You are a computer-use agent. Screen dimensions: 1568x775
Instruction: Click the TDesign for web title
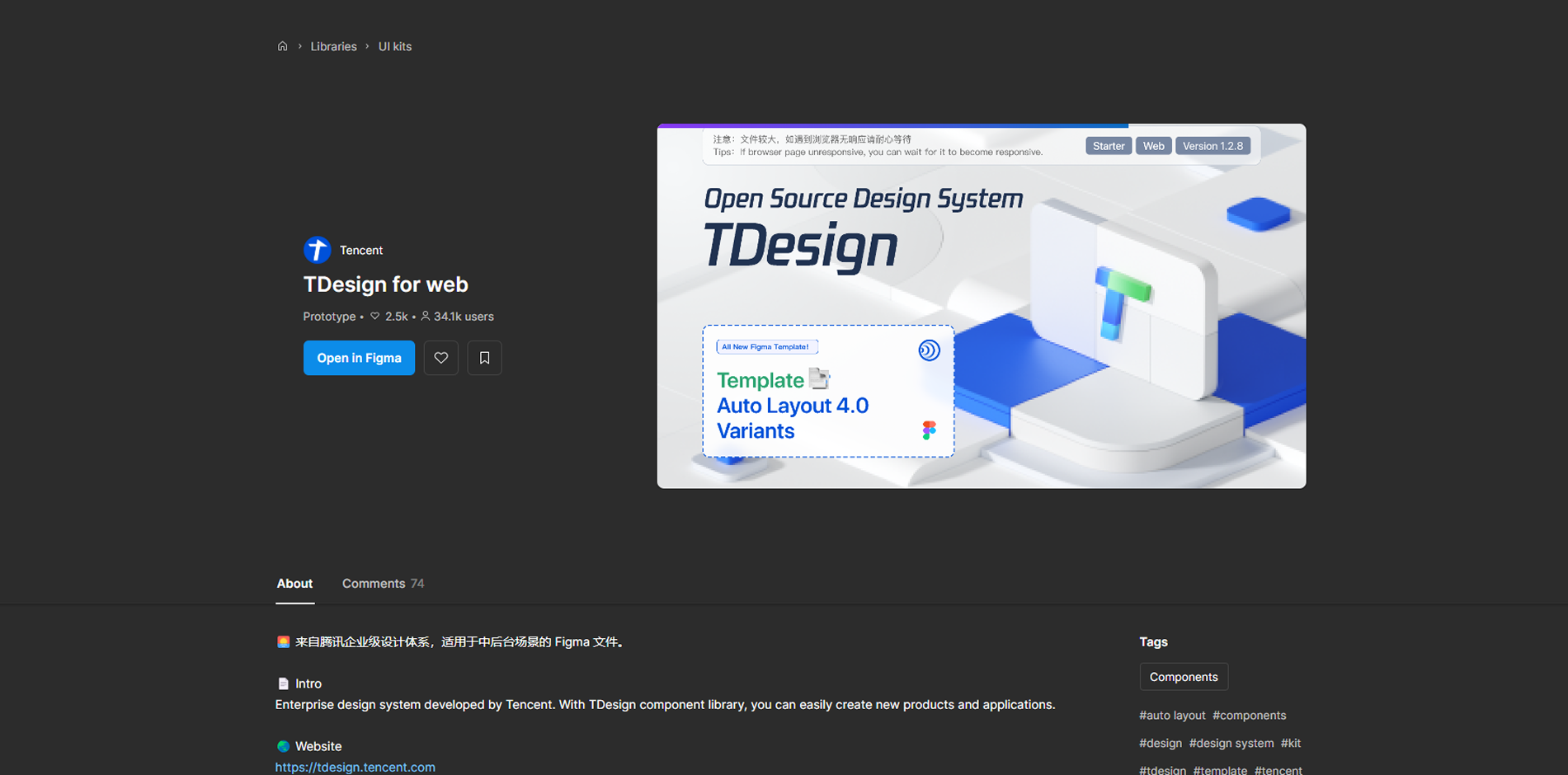(385, 284)
